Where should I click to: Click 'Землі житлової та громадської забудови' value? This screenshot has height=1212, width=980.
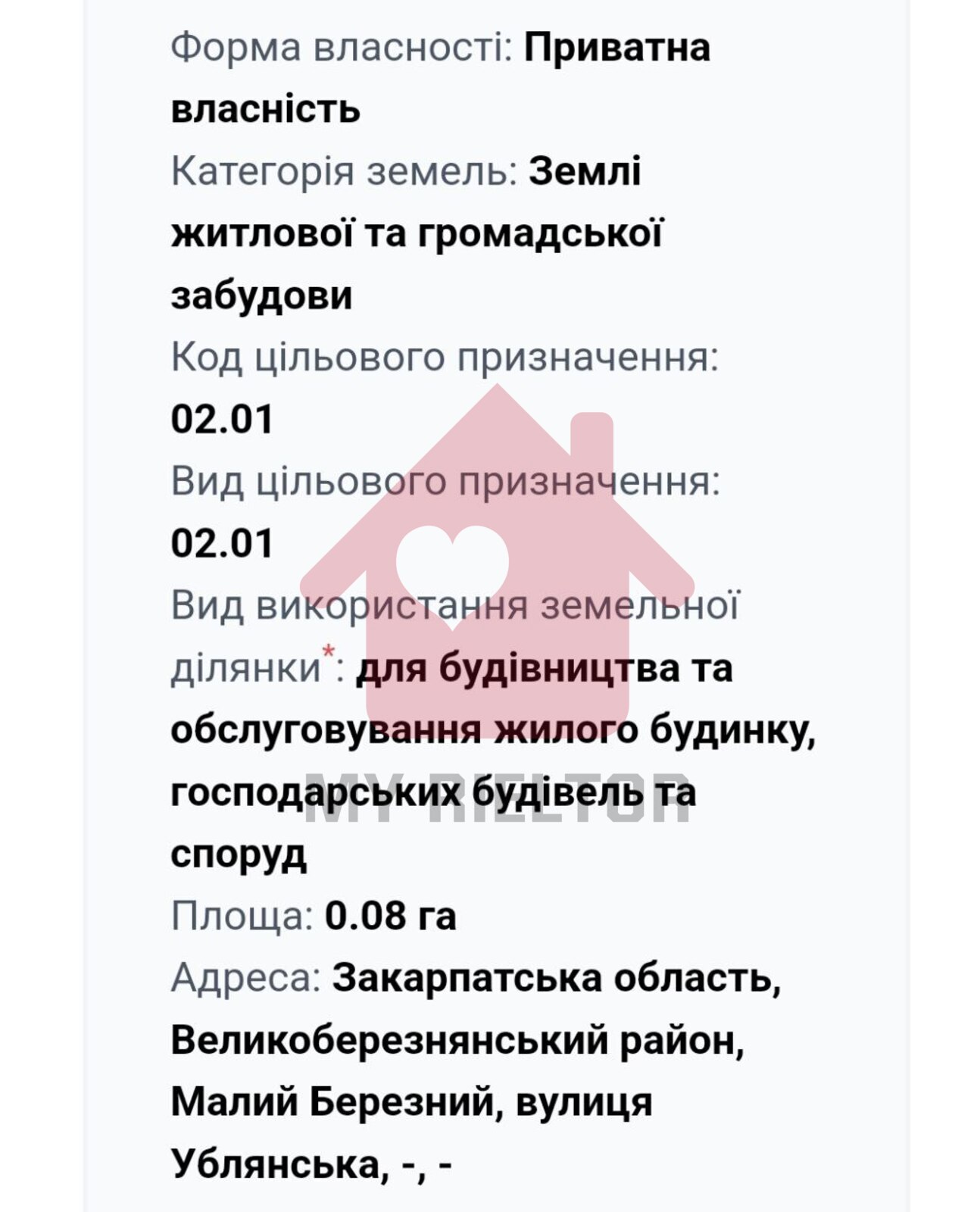click(x=416, y=233)
